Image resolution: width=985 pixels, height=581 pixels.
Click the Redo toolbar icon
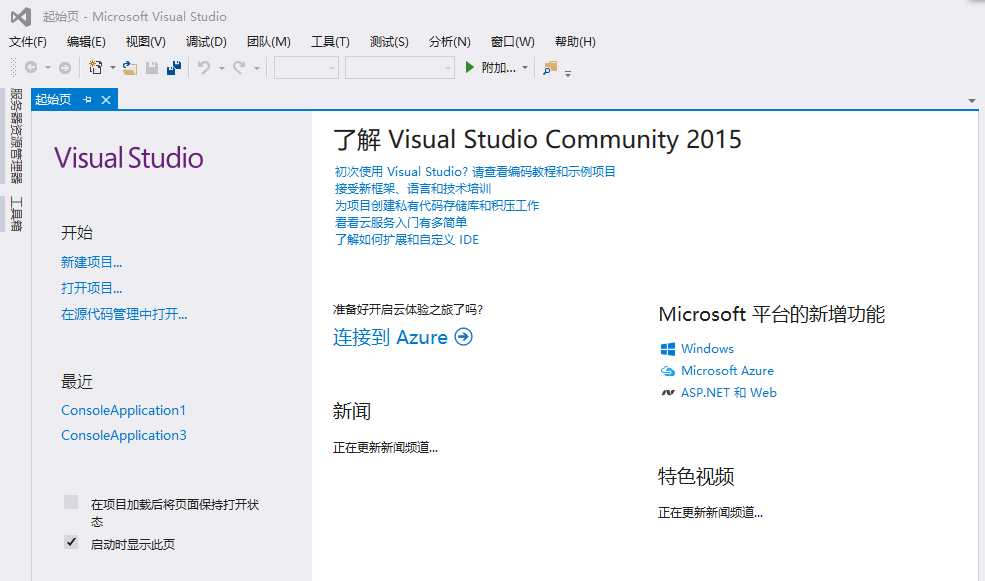pyautogui.click(x=240, y=67)
